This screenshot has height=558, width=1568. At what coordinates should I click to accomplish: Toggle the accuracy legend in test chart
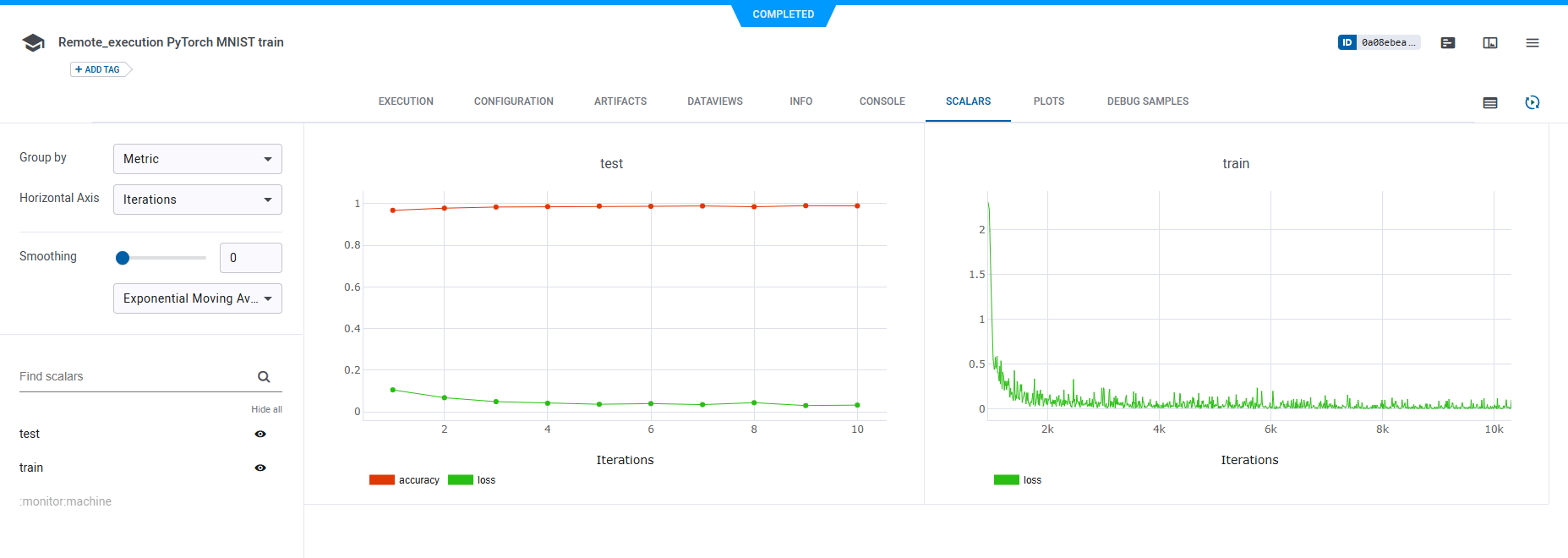[x=405, y=480]
